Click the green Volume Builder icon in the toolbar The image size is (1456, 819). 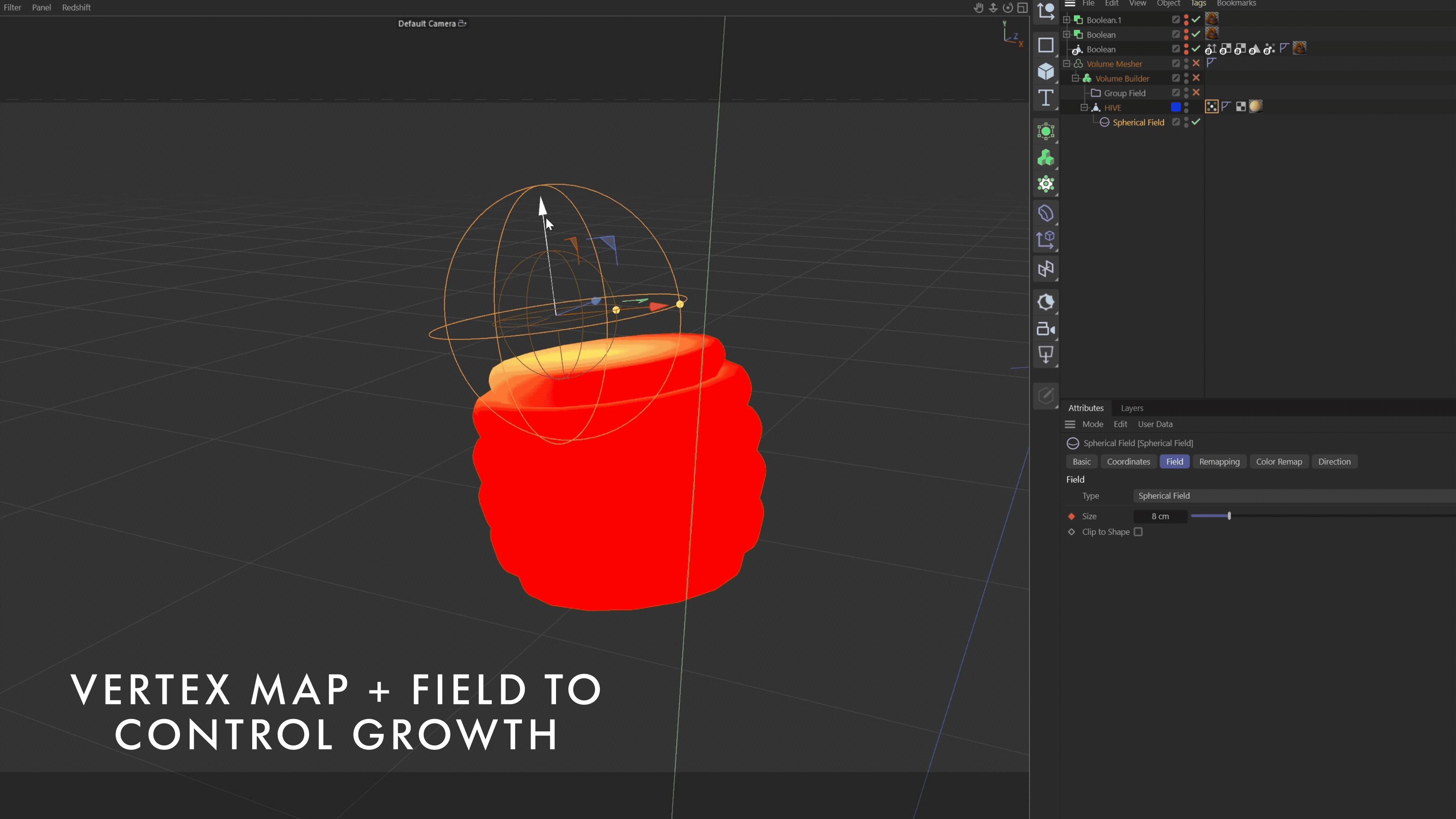click(1046, 158)
